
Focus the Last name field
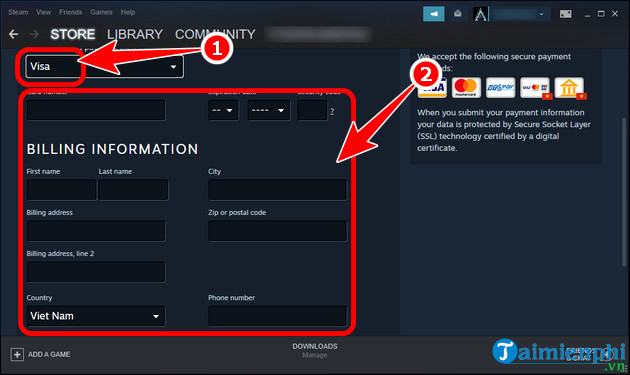pyautogui.click(x=133, y=190)
